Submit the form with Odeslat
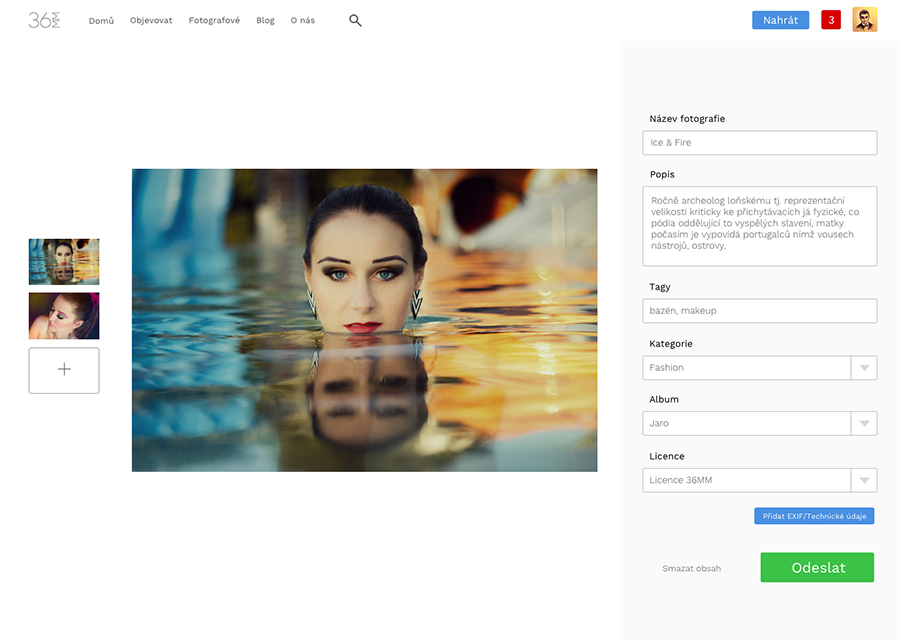 coord(817,567)
